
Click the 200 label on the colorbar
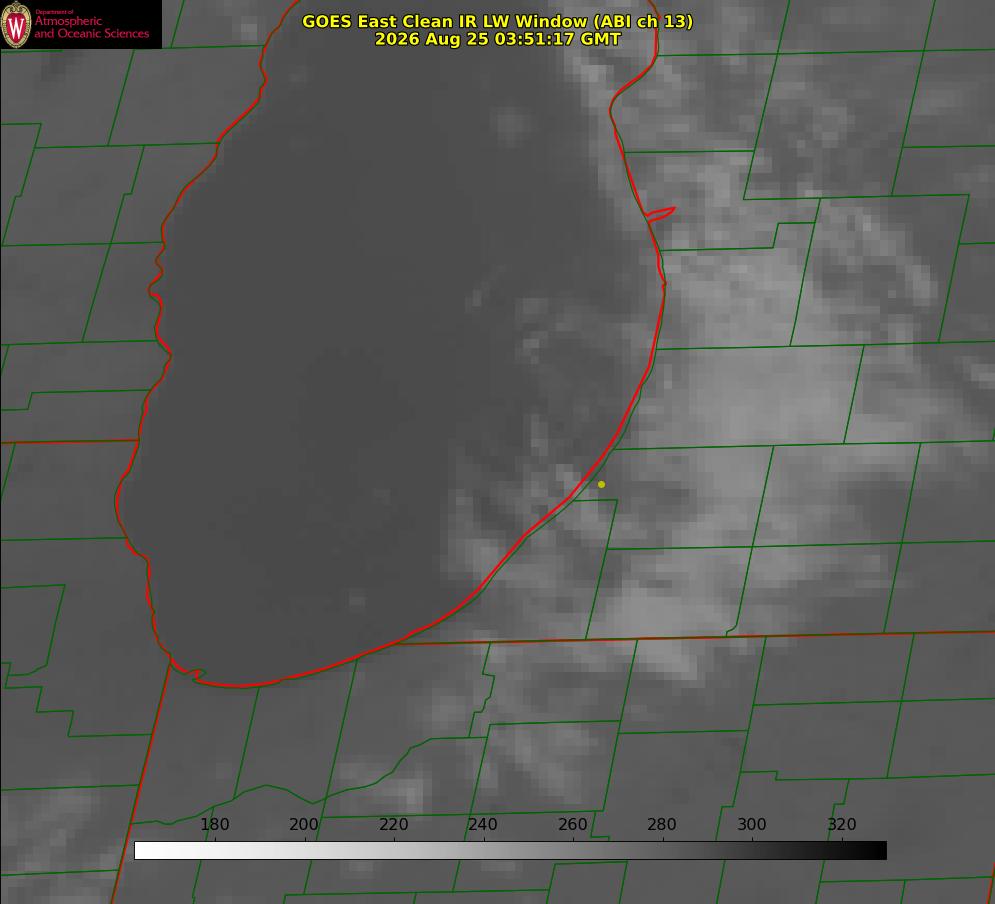pyautogui.click(x=304, y=824)
